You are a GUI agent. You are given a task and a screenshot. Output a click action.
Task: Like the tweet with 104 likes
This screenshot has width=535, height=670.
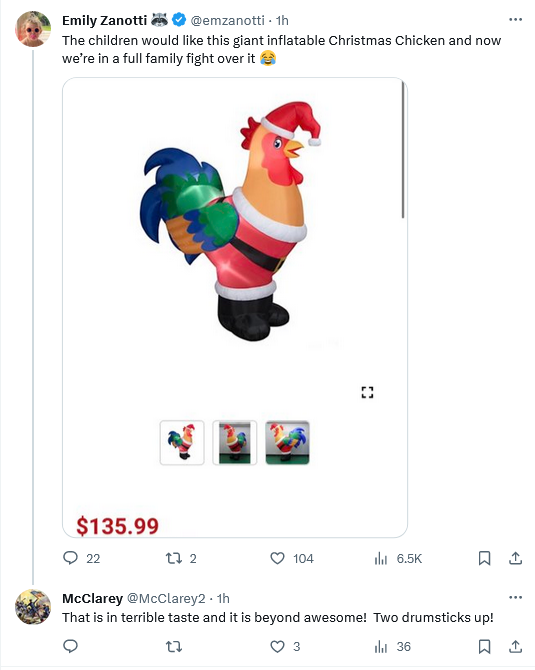pyautogui.click(x=292, y=558)
